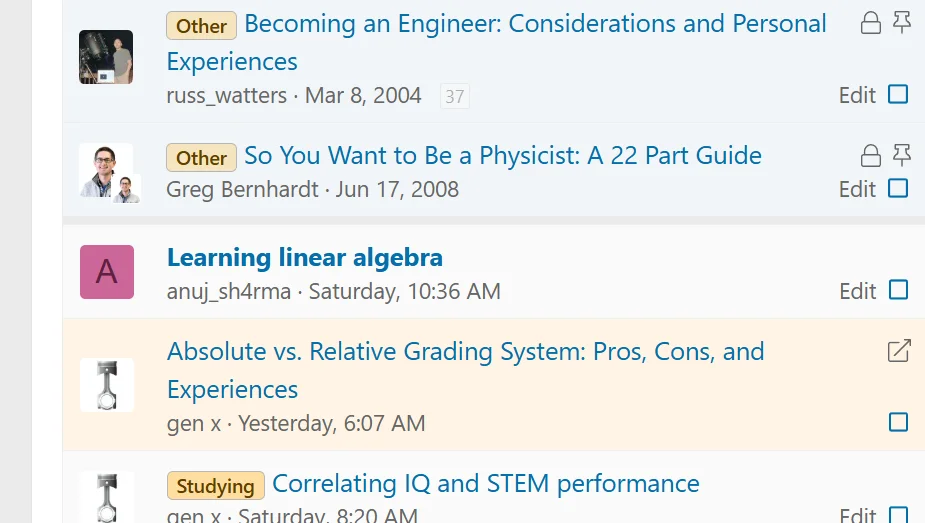The image size is (925, 523).
Task: Click the Other prefix on Becoming an Engineer
Action: click(201, 25)
